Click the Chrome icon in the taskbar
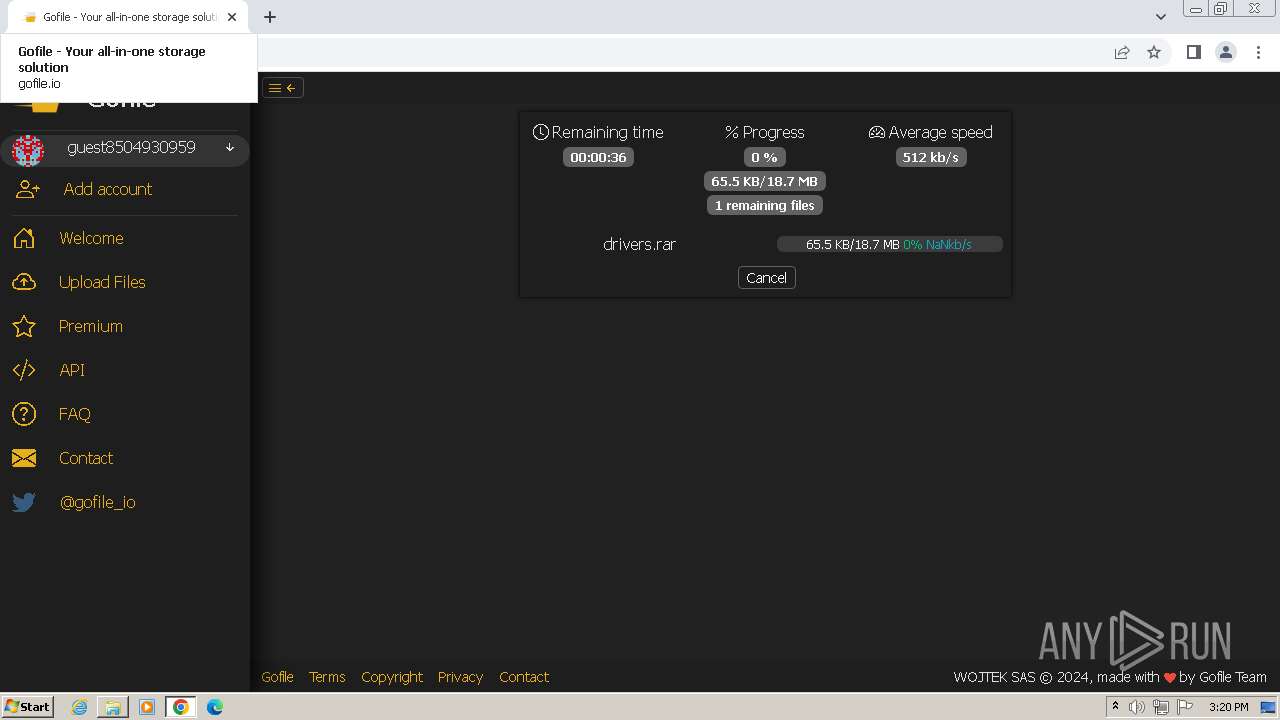This screenshot has width=1280, height=720. [181, 707]
